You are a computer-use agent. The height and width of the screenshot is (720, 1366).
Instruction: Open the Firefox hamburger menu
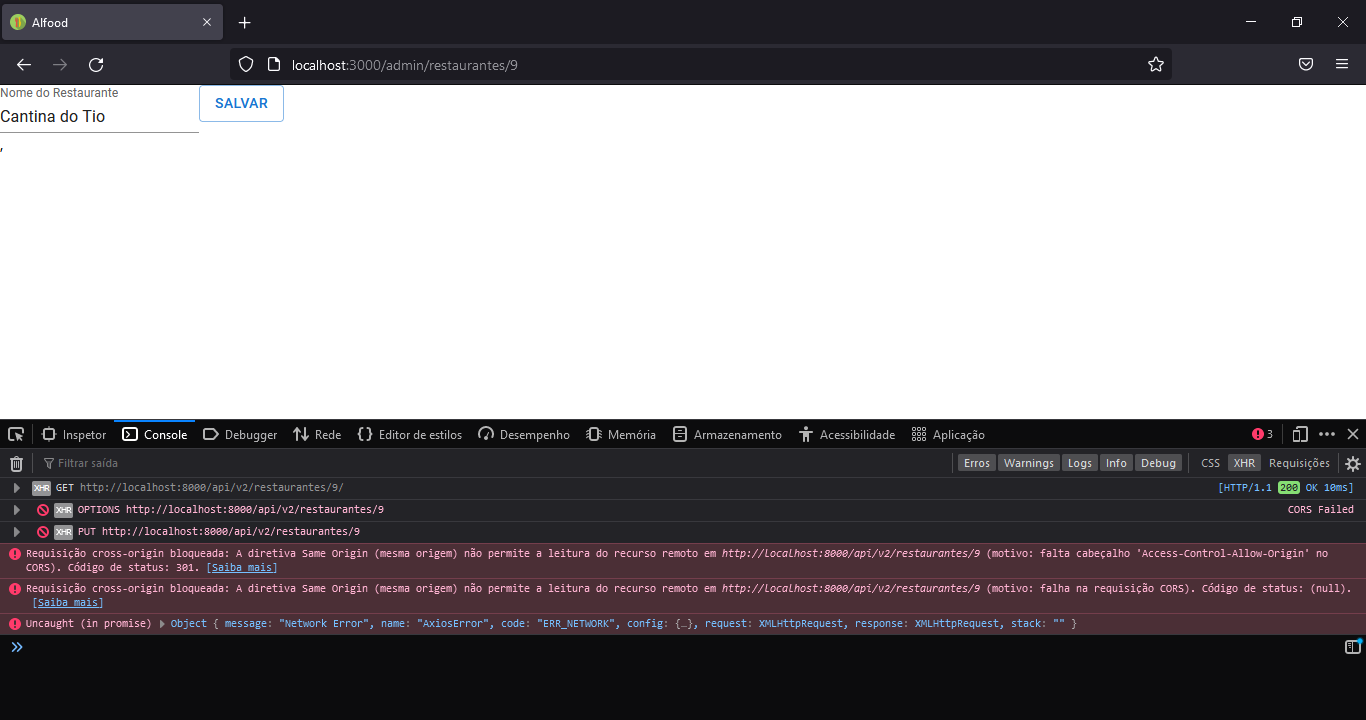[x=1342, y=65]
